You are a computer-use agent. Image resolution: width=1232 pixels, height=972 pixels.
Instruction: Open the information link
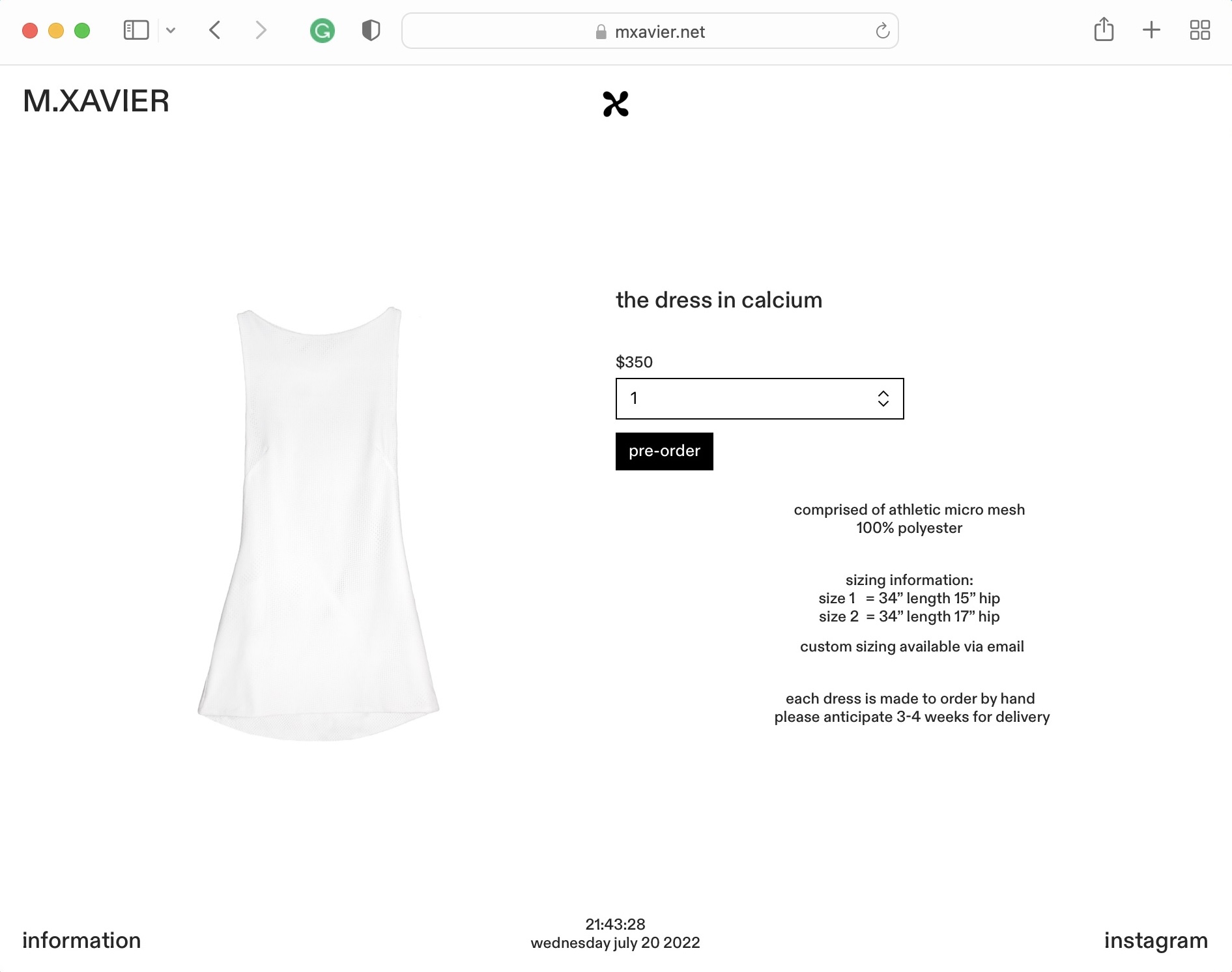(81, 941)
